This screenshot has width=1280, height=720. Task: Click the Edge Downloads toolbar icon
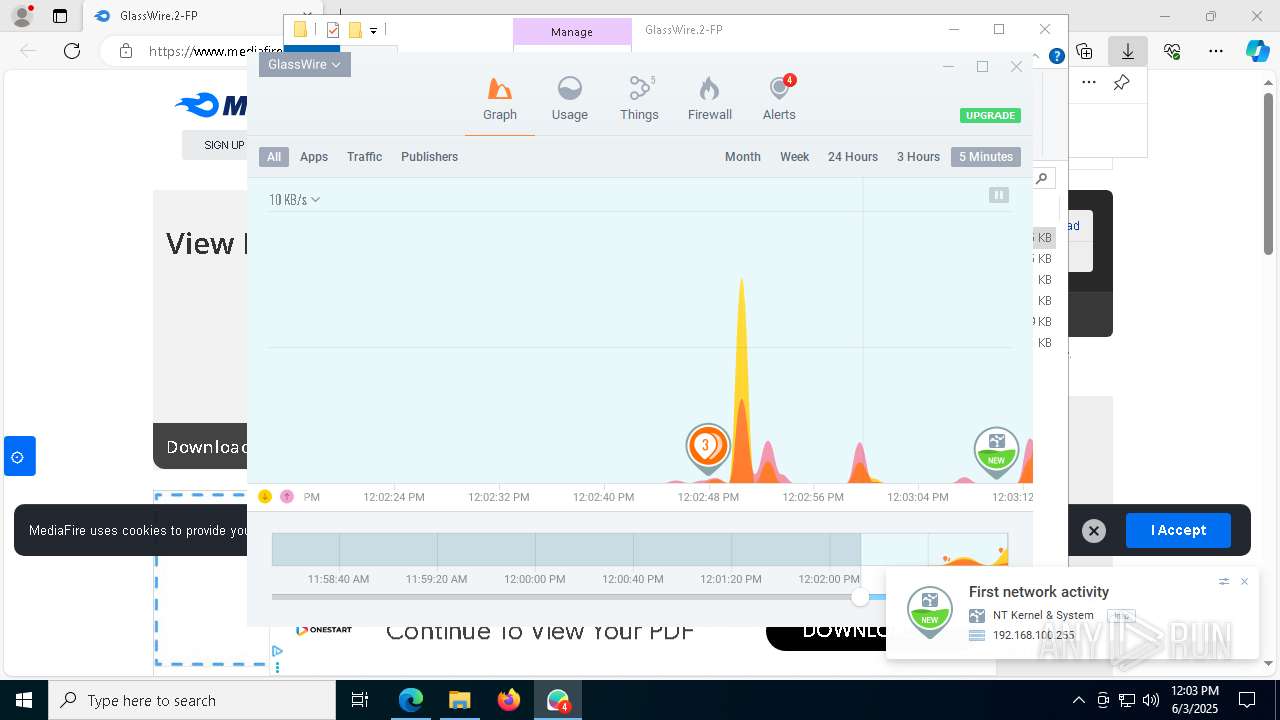(x=1128, y=51)
